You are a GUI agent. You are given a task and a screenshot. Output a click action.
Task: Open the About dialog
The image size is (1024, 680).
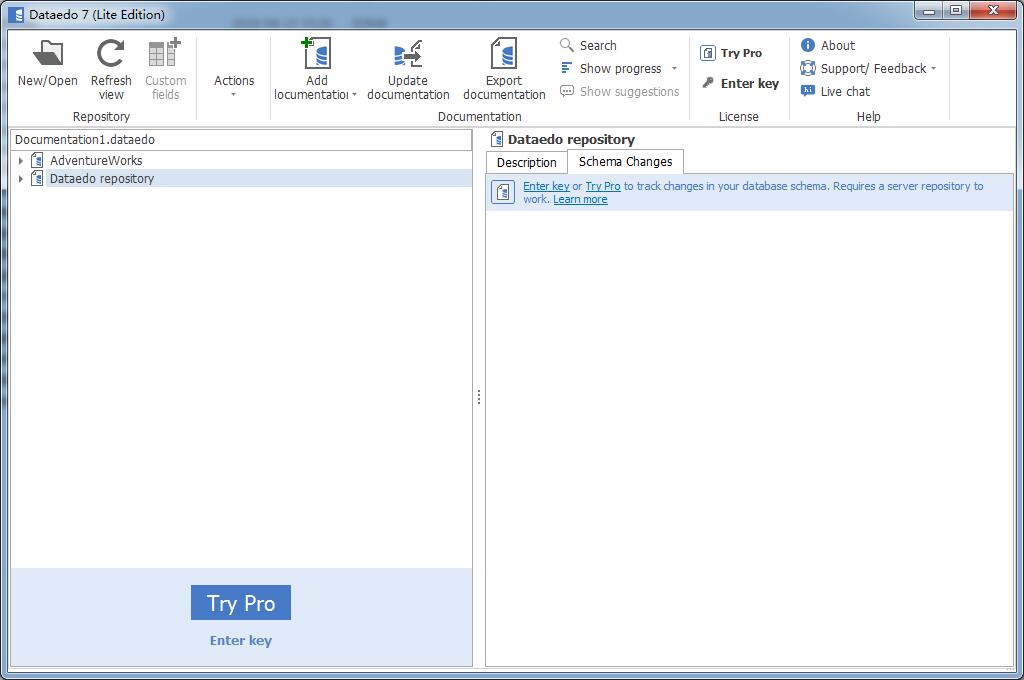(827, 45)
